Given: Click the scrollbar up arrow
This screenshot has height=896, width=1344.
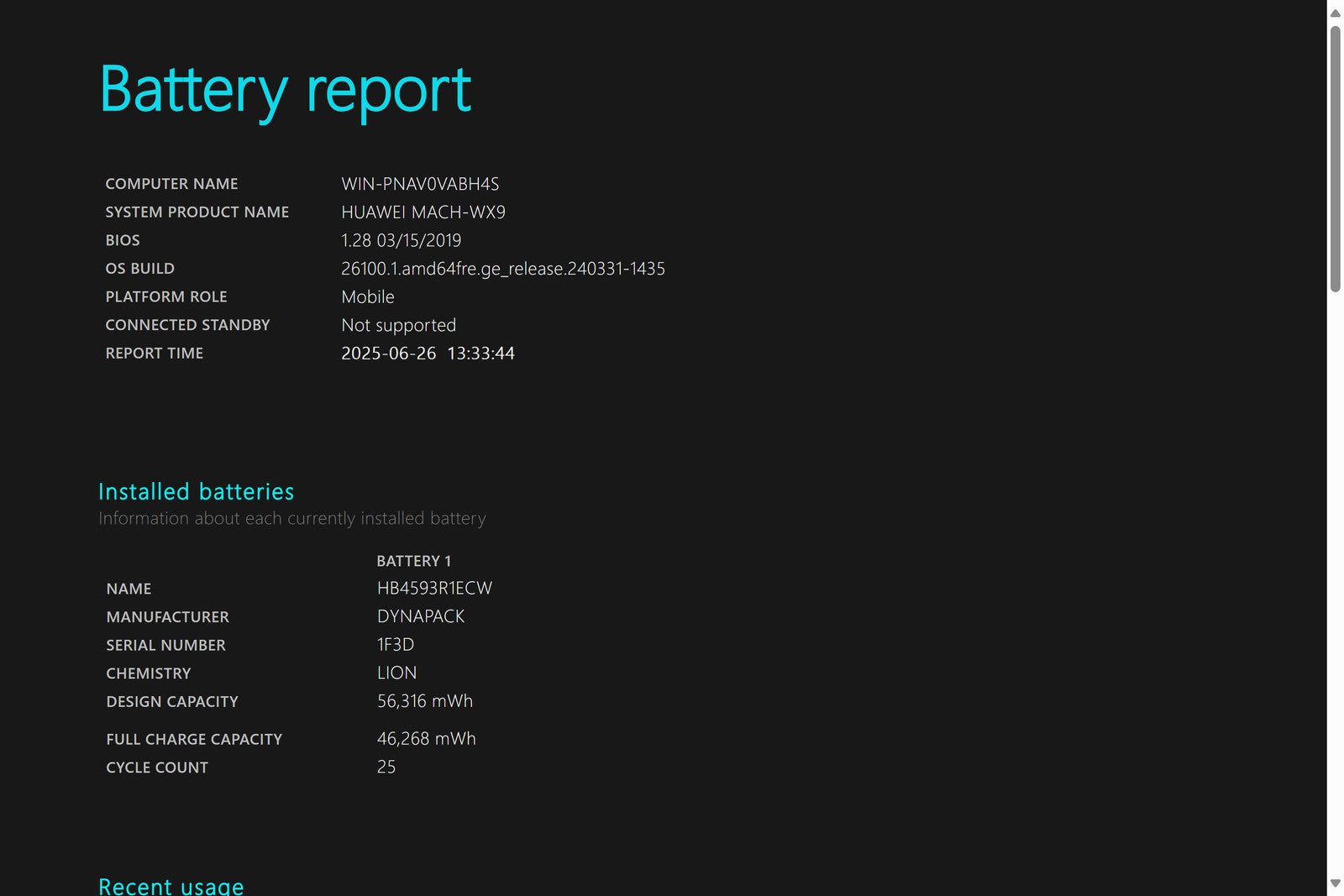Looking at the screenshot, I should [x=1335, y=13].
